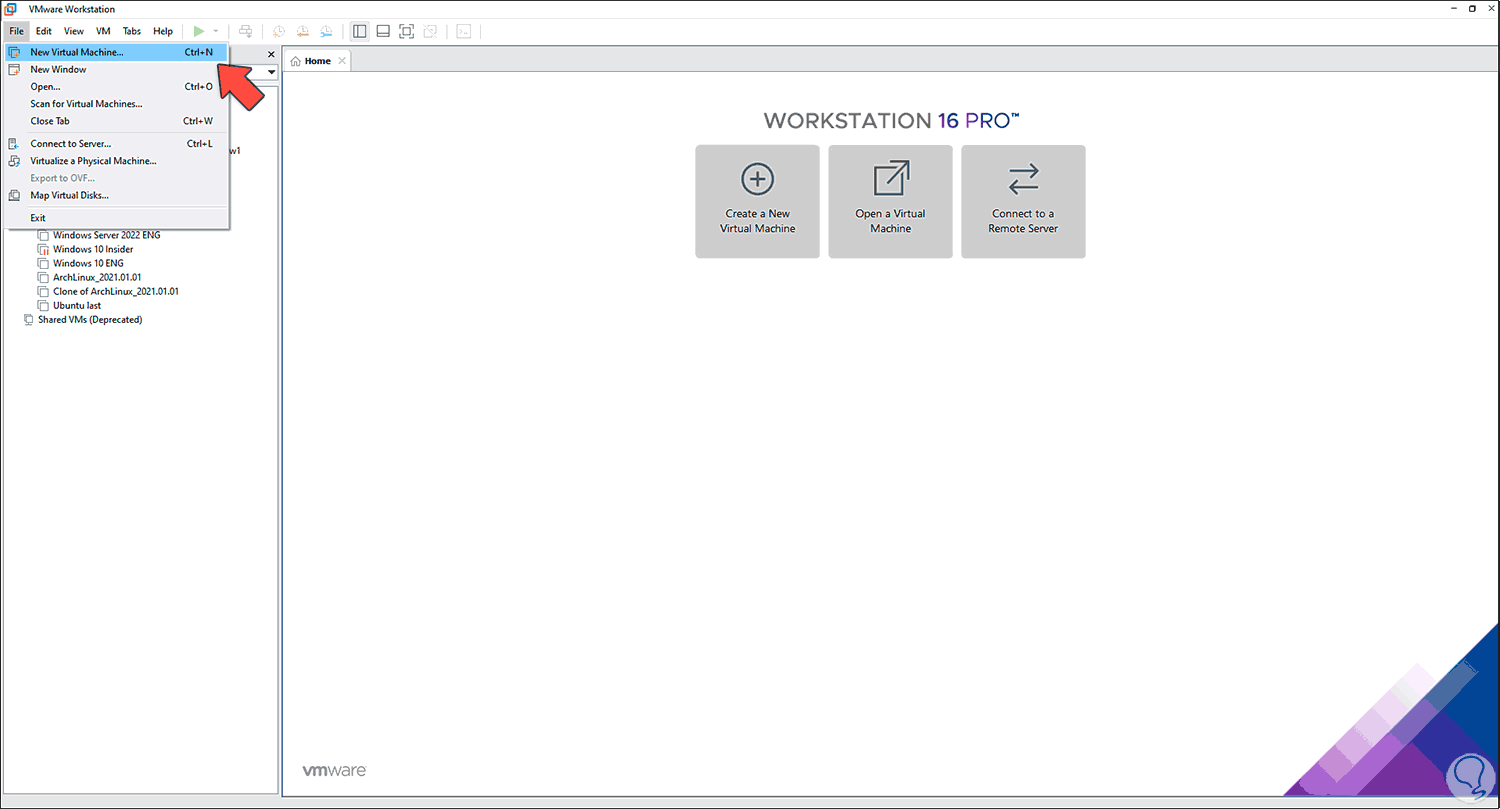Open the View menu

74,31
